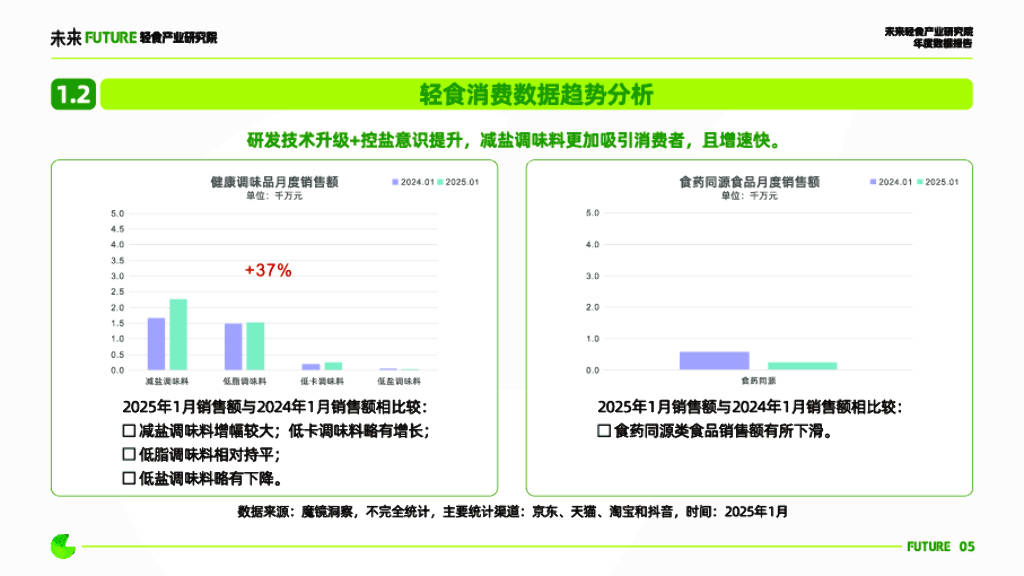Click the 数据来源 footer text at bottom

pyautogui.click(x=512, y=513)
